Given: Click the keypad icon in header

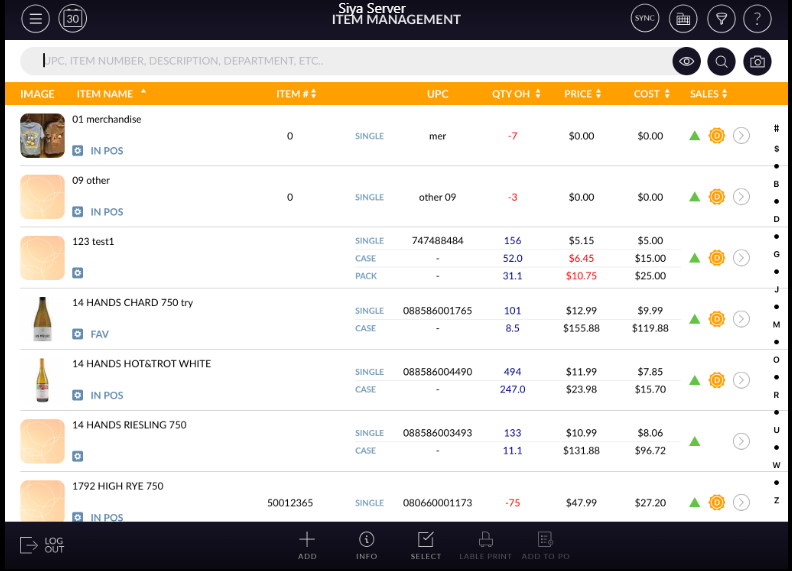Looking at the screenshot, I should click(683, 19).
